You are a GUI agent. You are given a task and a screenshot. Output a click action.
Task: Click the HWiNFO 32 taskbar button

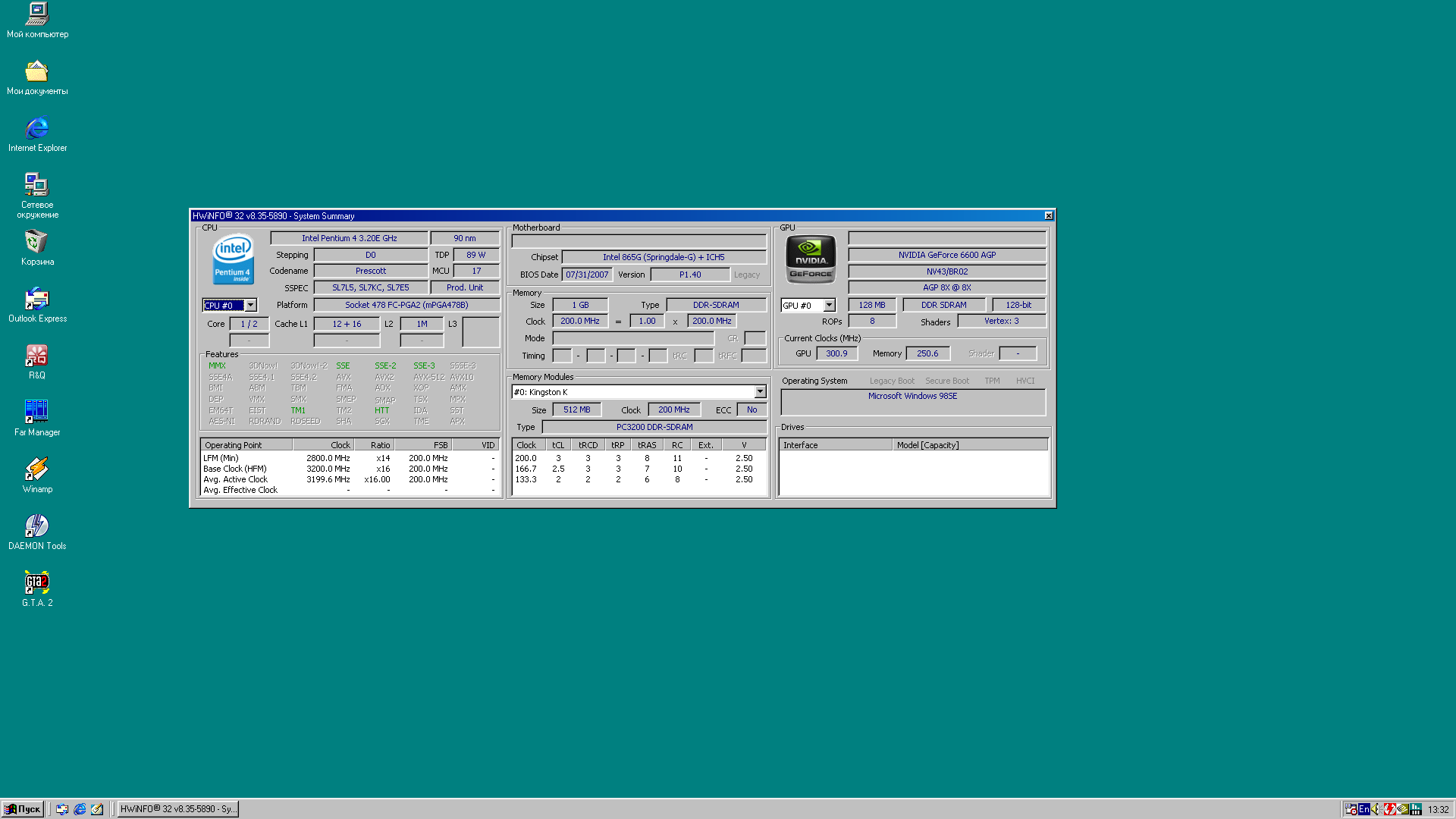coord(177,809)
